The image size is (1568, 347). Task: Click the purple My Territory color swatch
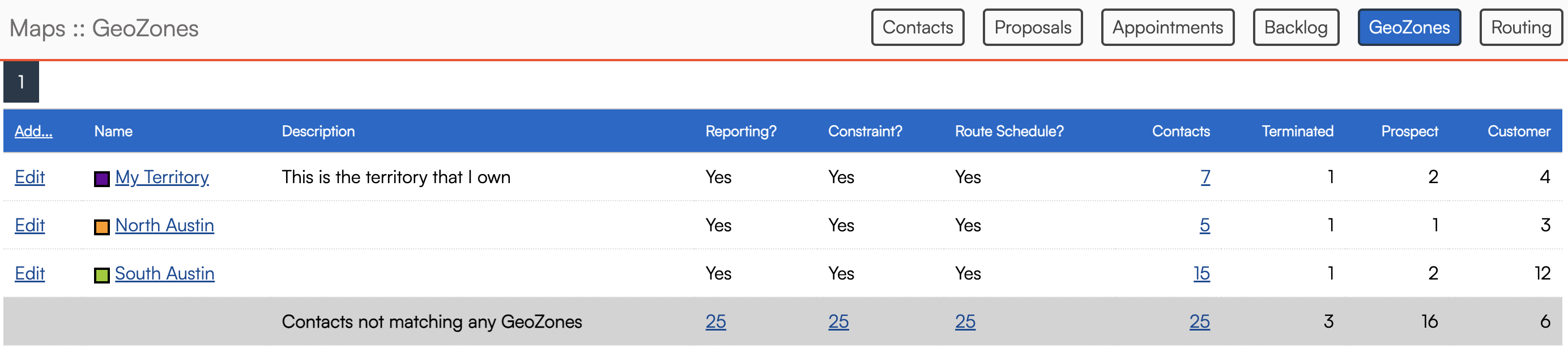(101, 179)
